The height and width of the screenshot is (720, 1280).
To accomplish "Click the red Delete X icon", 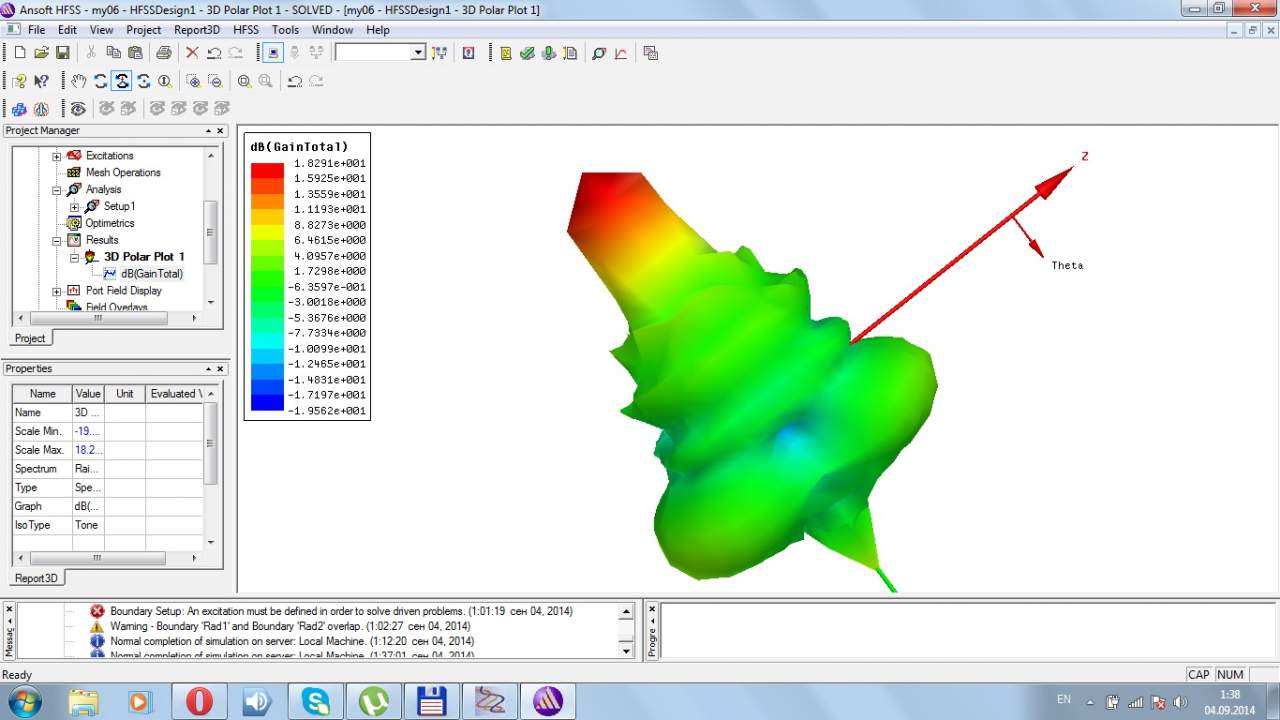I will (192, 53).
